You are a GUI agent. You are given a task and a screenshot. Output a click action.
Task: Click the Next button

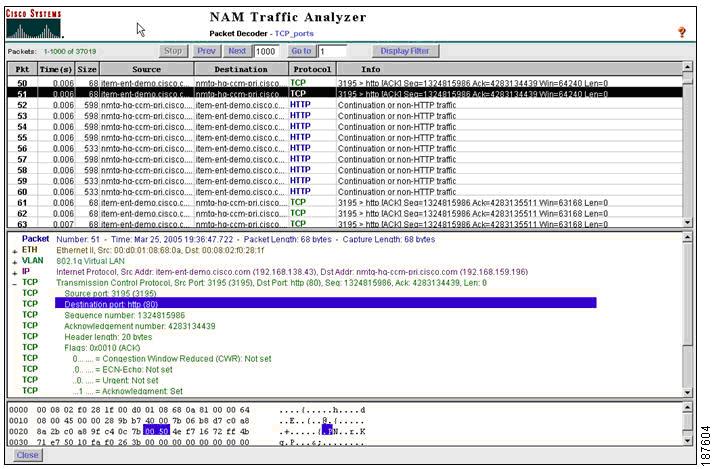pyautogui.click(x=237, y=51)
